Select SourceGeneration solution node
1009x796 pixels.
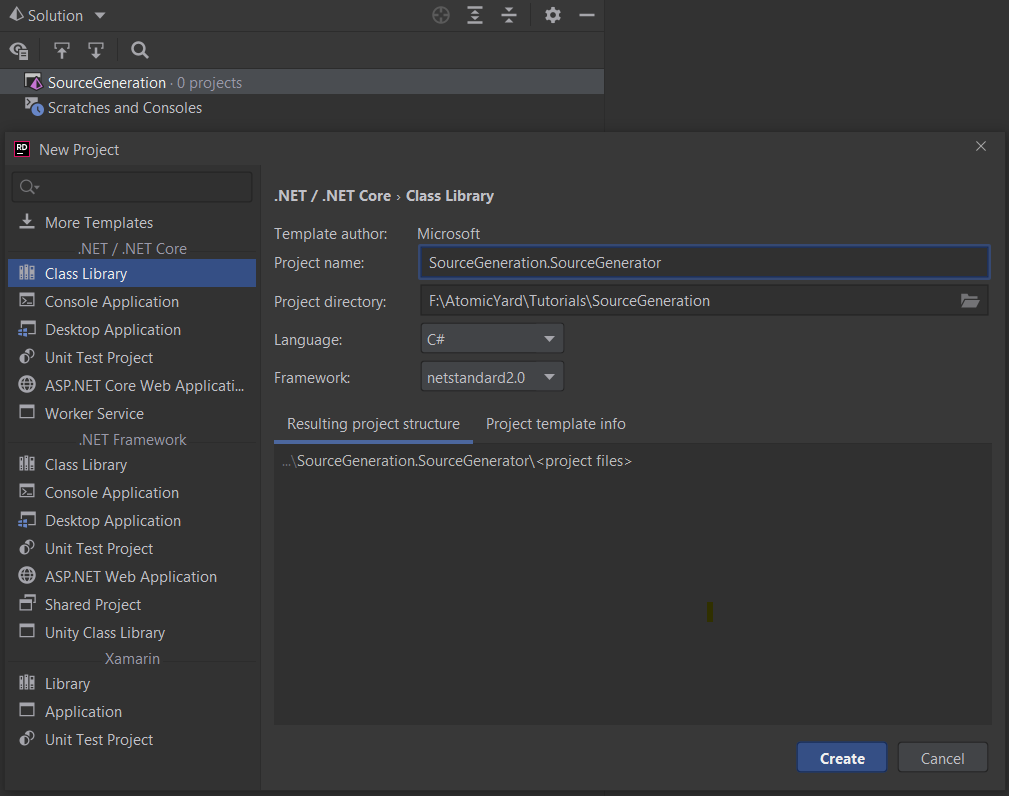[x=302, y=82]
